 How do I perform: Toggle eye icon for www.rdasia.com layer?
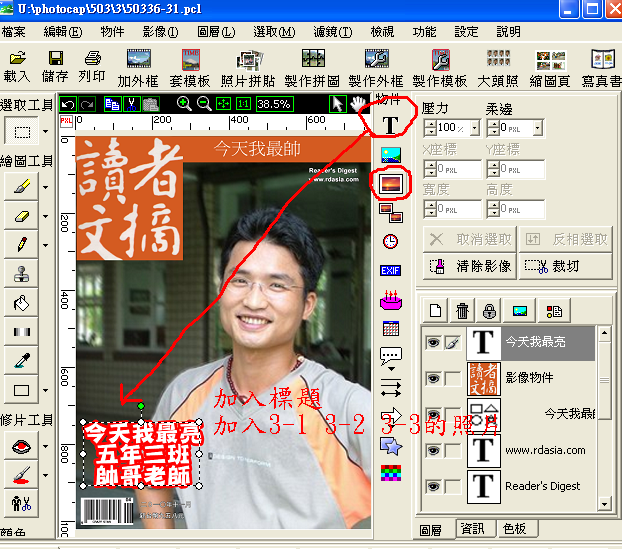coord(433,450)
